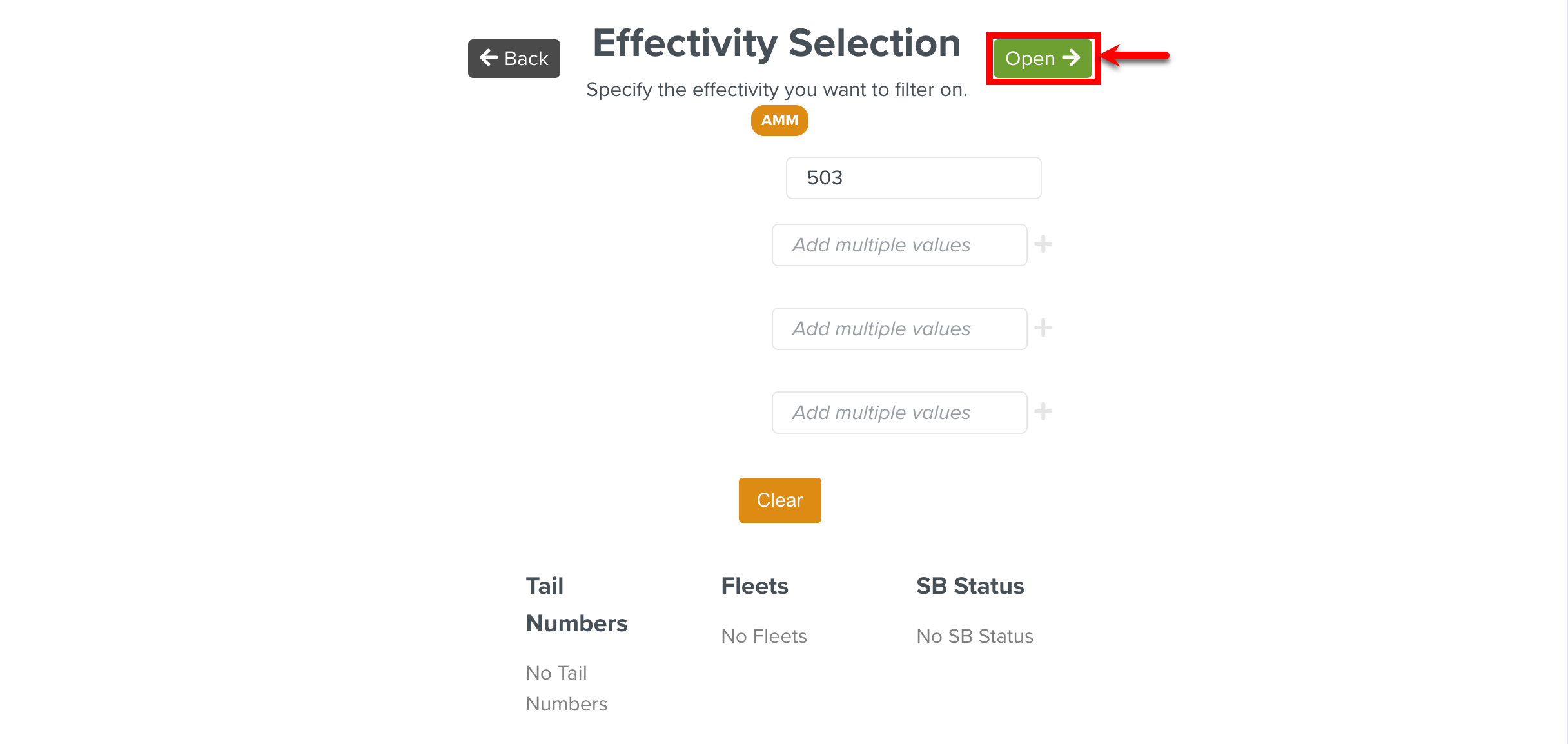Click the Tail Numbers heading

(577, 605)
